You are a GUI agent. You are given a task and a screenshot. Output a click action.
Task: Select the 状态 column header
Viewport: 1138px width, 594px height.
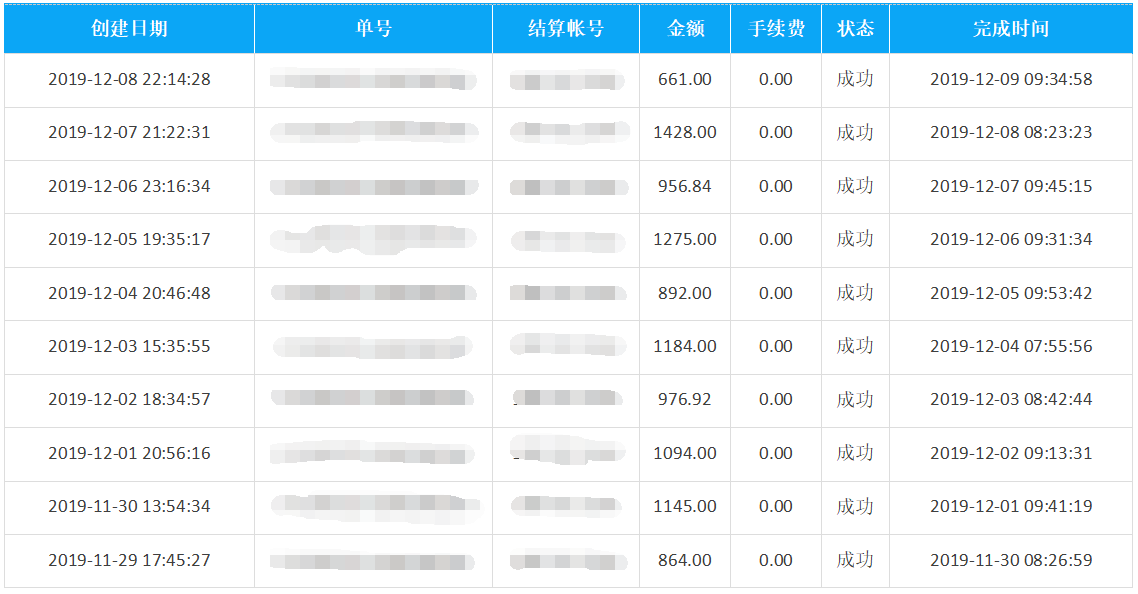855,29
